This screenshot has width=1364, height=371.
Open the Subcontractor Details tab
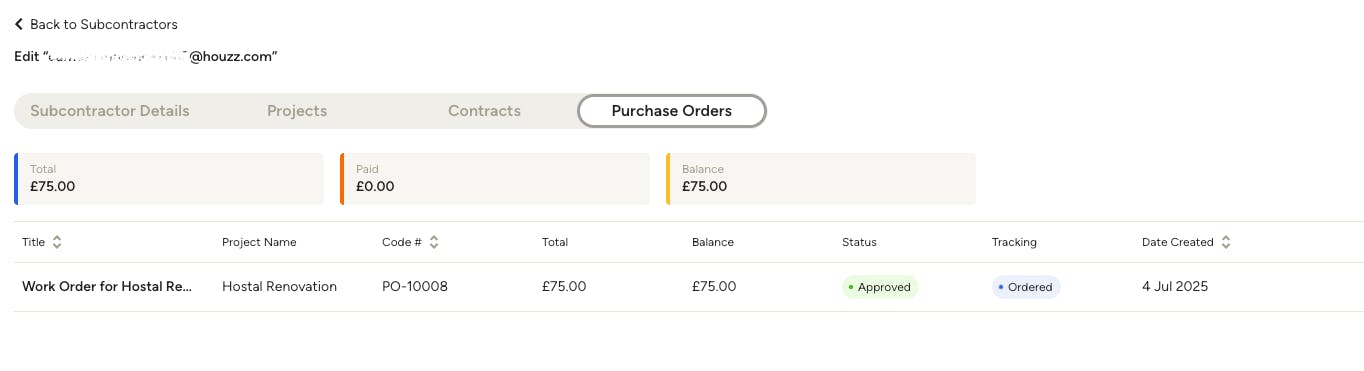(110, 111)
